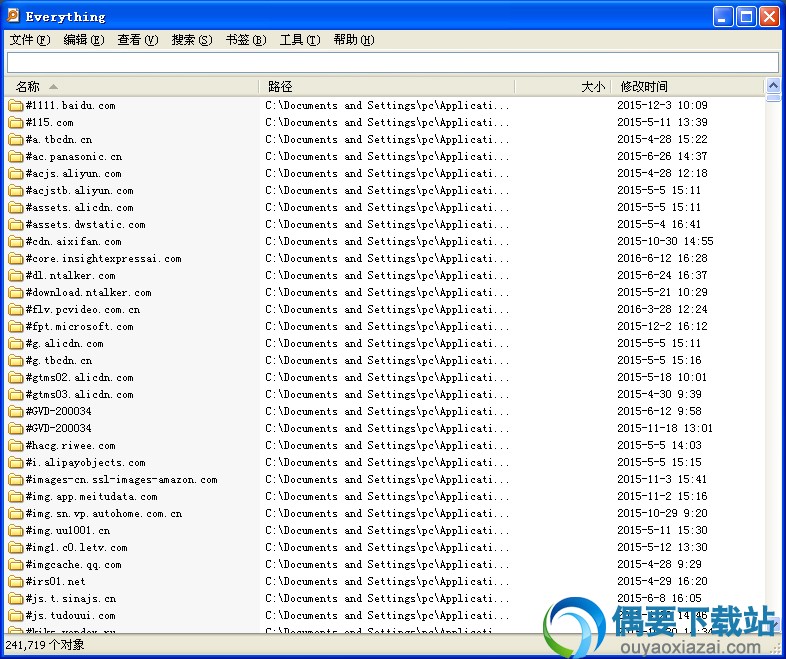Select folder icon of #acjstb.aliyun.com

(x=16, y=190)
